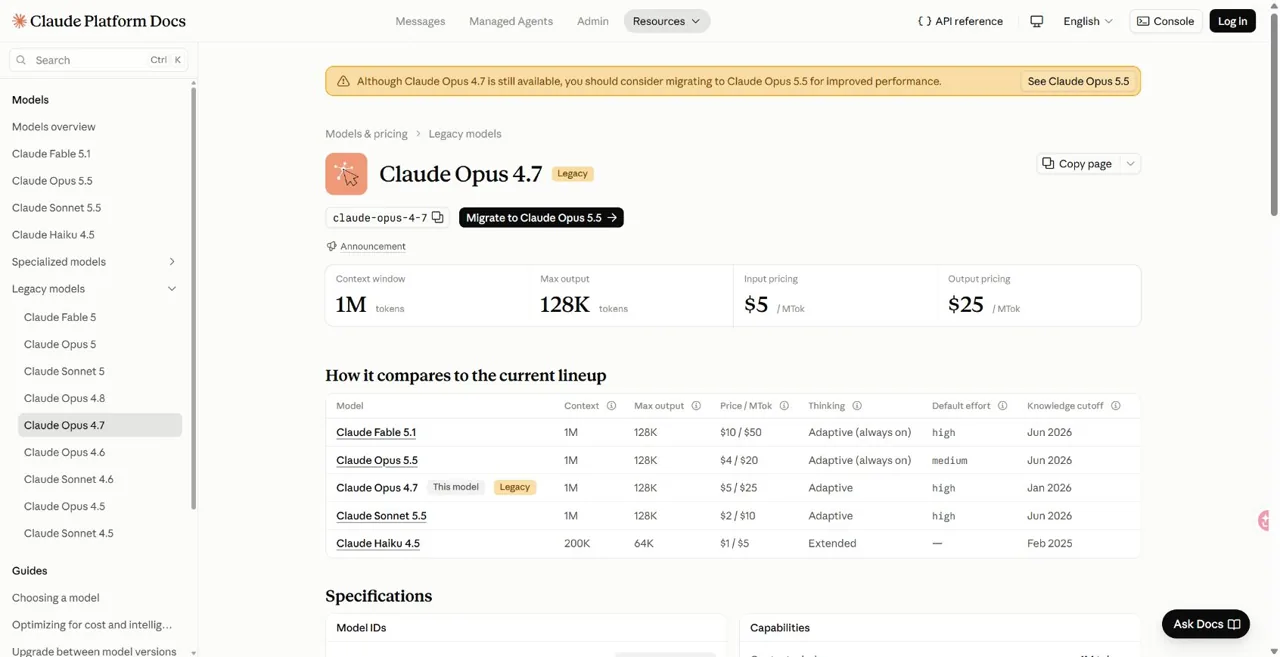
Task: Click the $5 / $25 price cell
Action: click(x=738, y=488)
